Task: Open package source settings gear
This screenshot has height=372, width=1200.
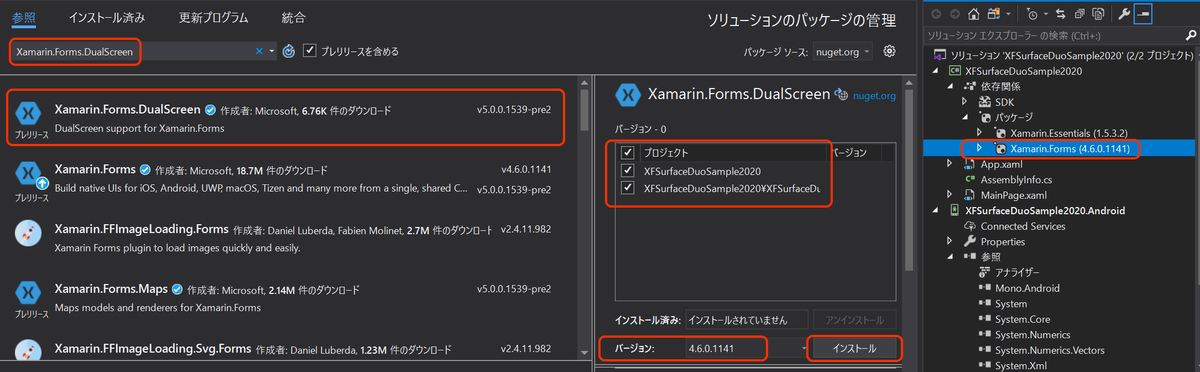Action: [x=889, y=51]
